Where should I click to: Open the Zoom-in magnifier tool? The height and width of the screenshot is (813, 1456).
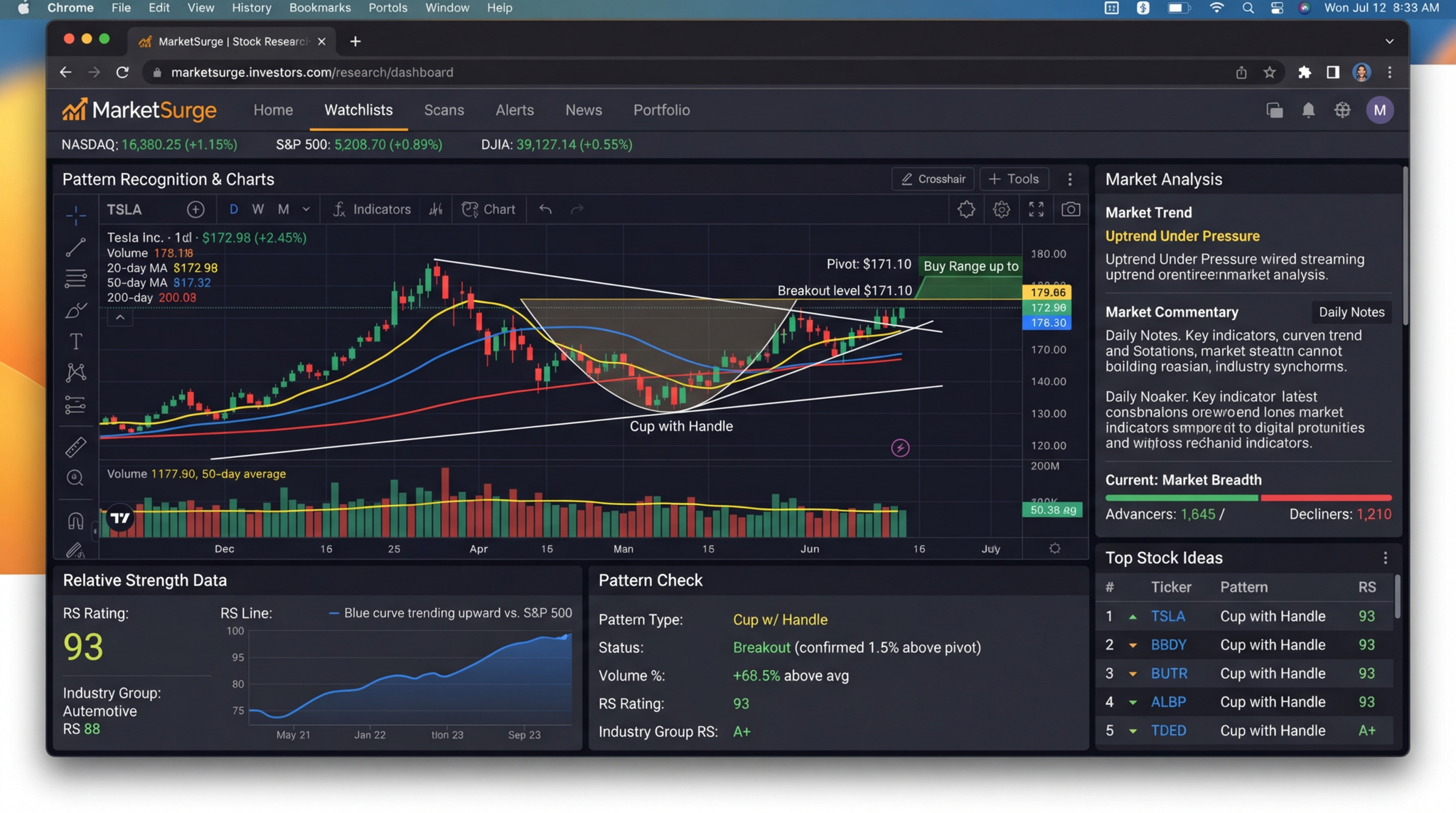[x=76, y=477]
